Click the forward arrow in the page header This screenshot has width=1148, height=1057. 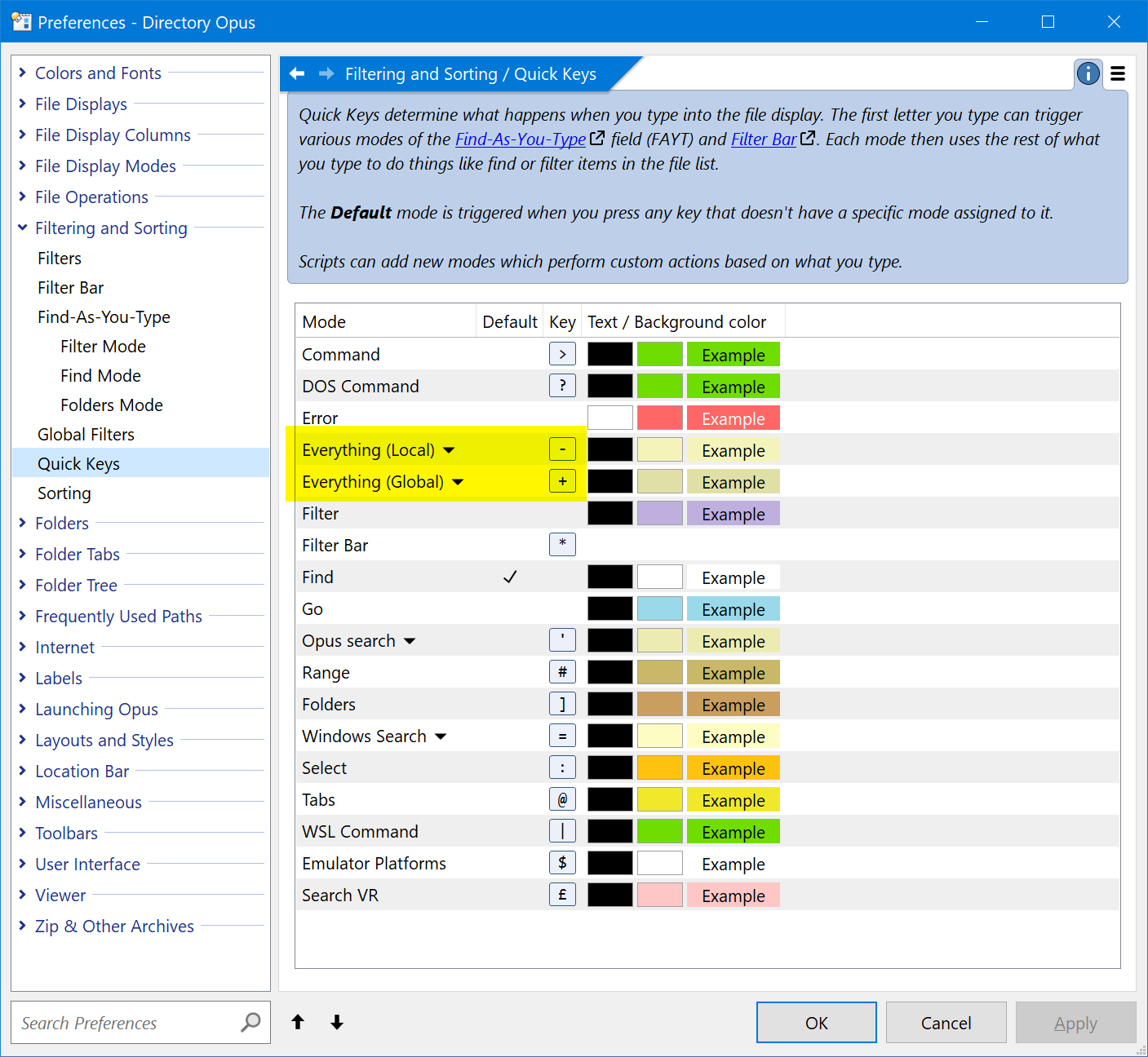coord(326,74)
